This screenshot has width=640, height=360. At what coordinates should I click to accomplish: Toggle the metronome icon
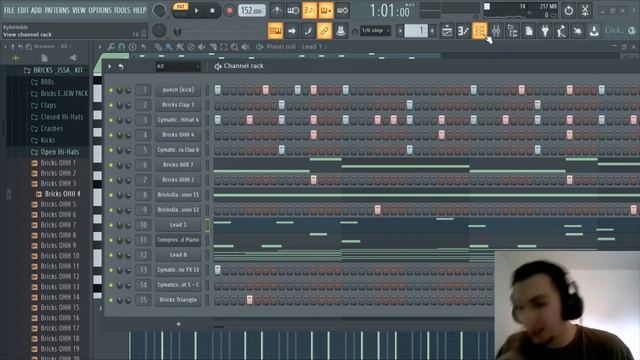click(277, 11)
